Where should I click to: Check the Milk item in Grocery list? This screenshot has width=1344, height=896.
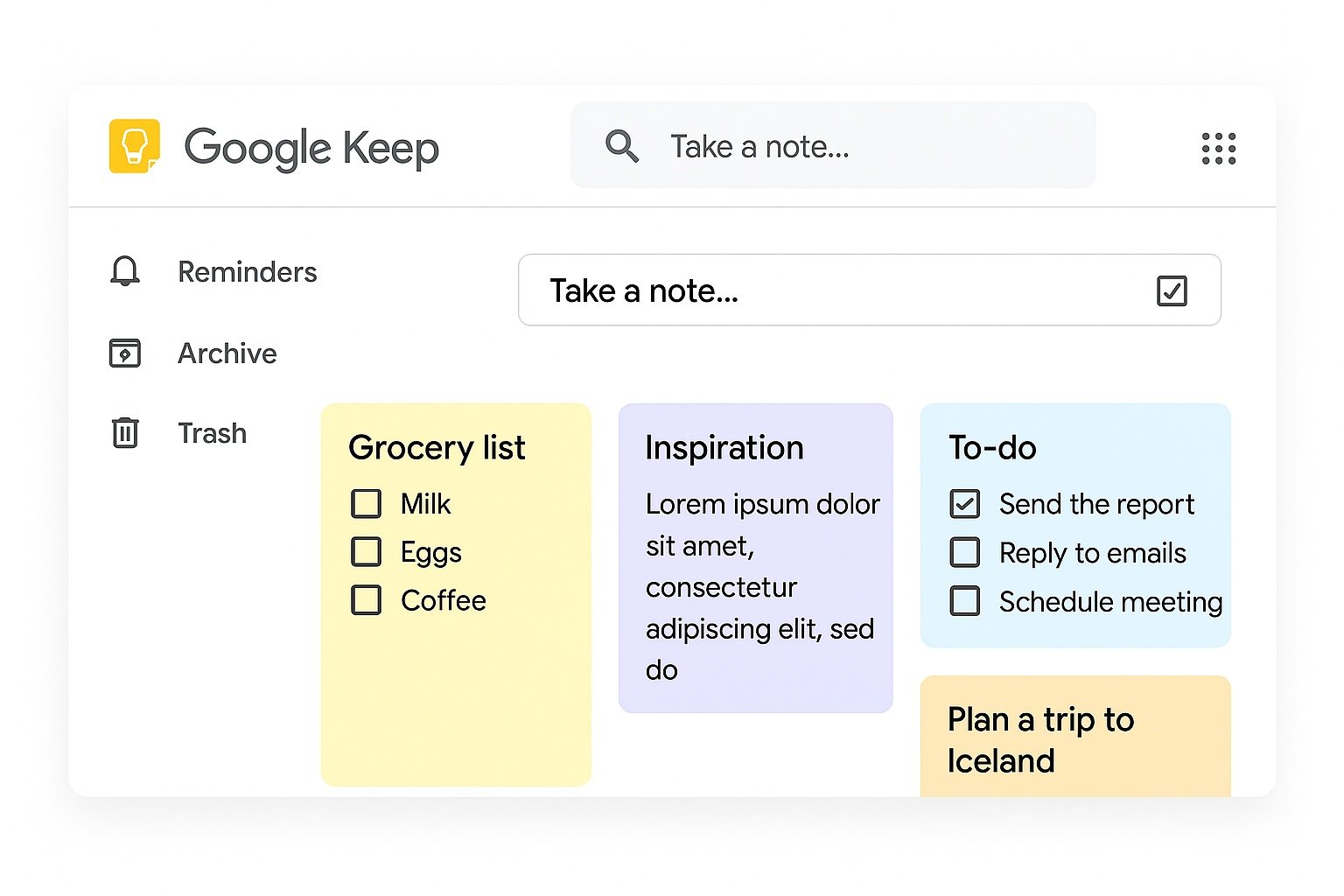pyautogui.click(x=366, y=503)
